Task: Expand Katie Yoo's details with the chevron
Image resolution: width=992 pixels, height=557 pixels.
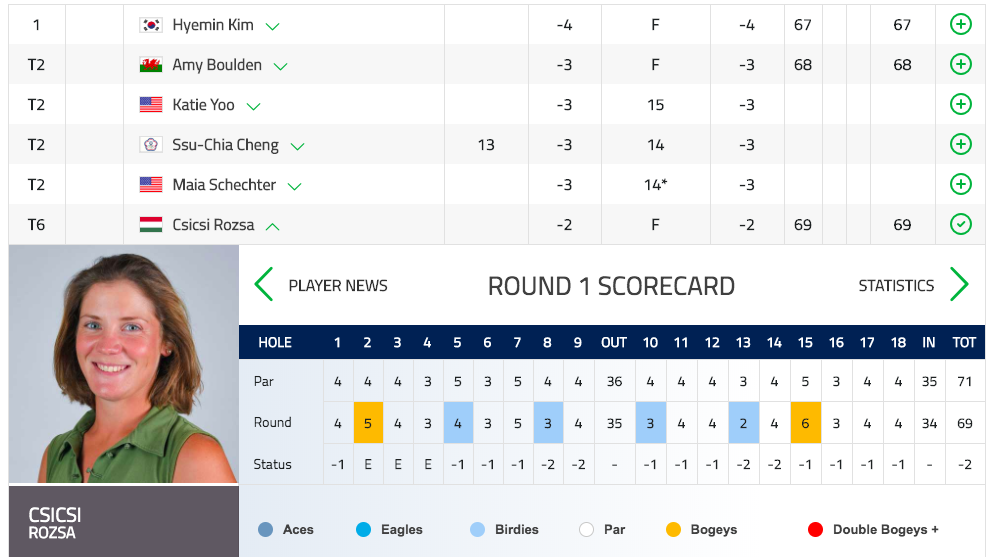Action: pos(254,106)
